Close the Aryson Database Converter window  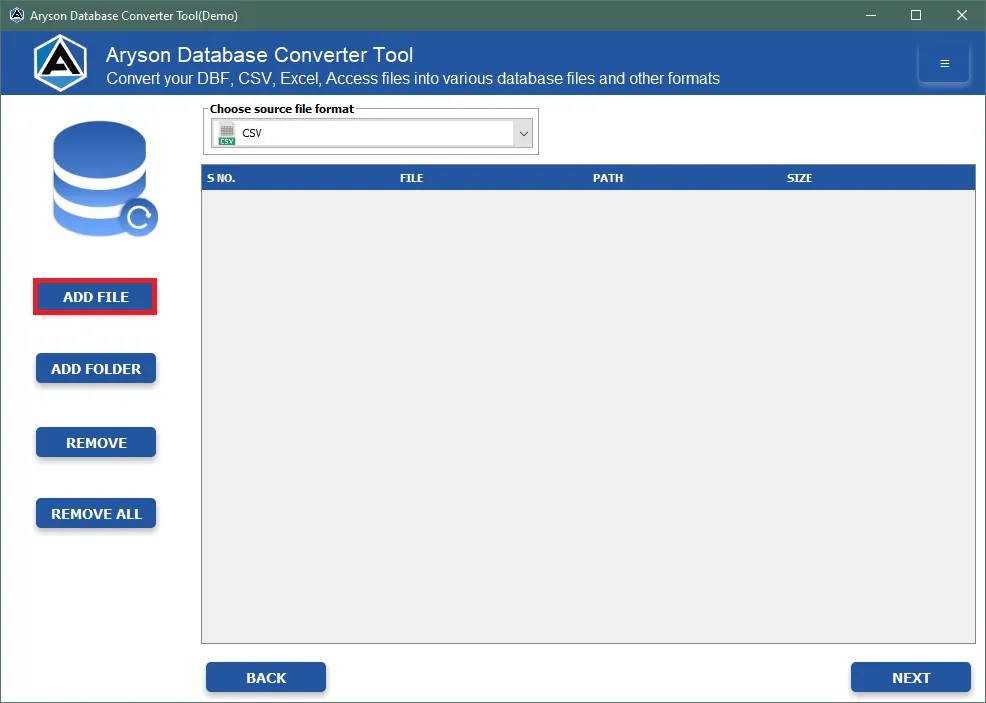coord(961,15)
